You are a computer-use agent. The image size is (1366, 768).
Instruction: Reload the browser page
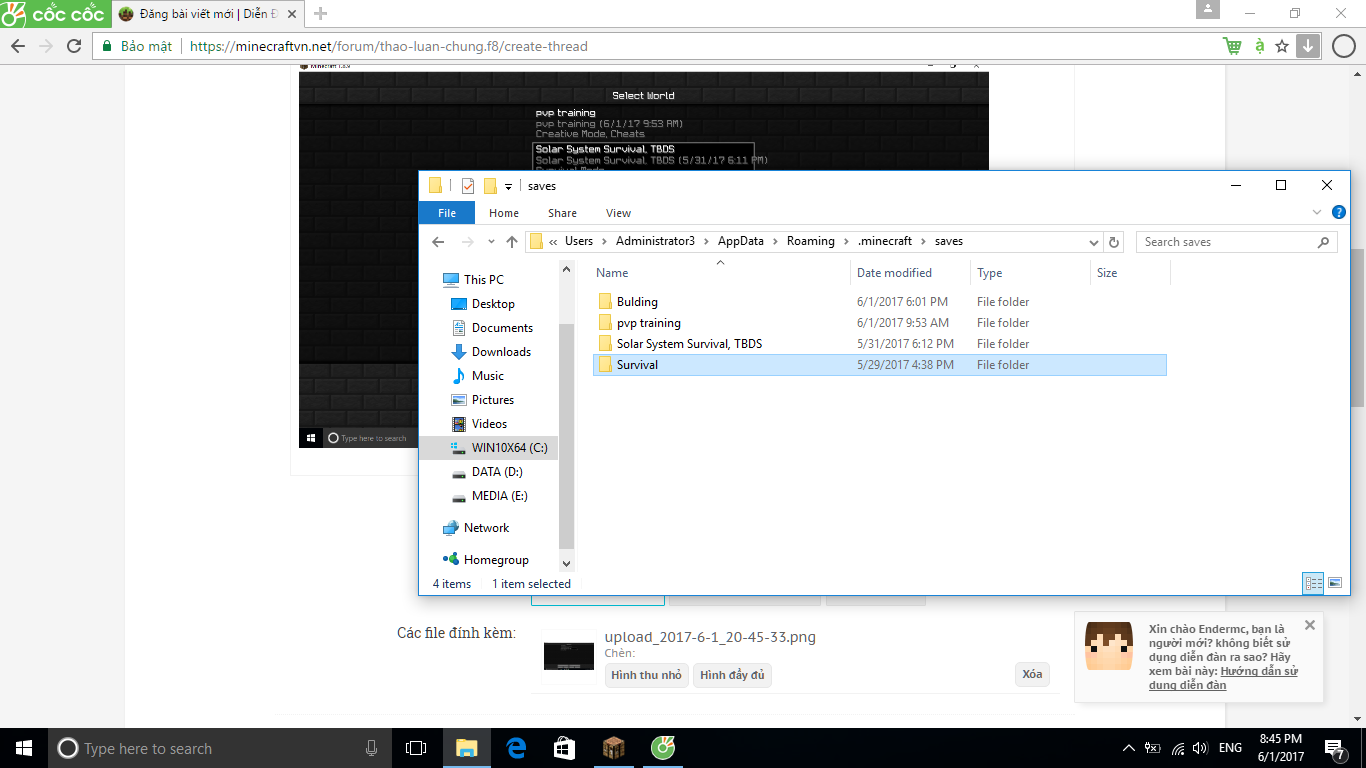74,46
